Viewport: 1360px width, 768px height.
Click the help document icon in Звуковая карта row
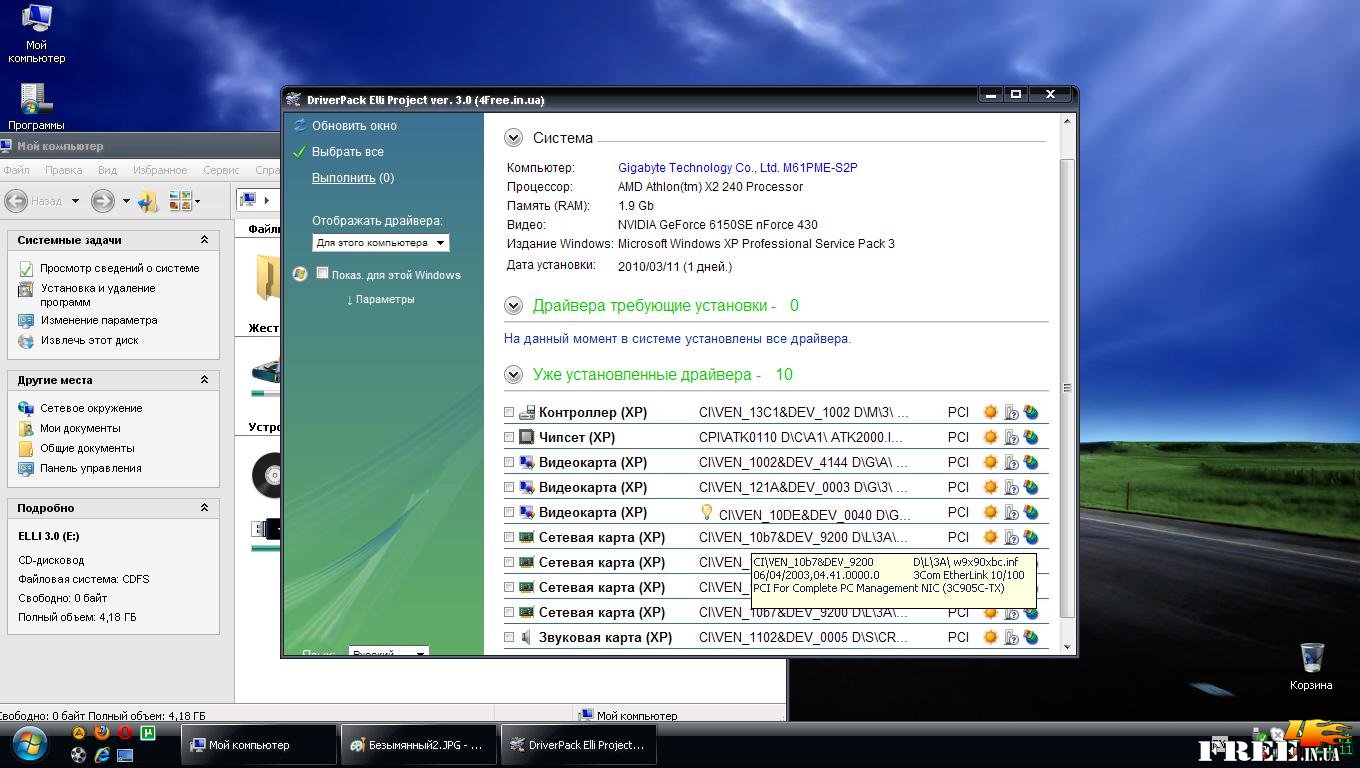tap(1011, 637)
